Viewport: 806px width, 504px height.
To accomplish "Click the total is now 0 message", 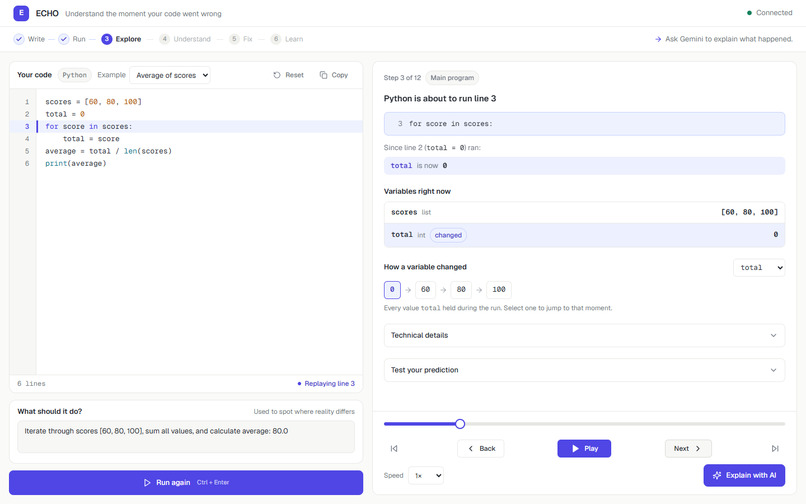I will (584, 166).
